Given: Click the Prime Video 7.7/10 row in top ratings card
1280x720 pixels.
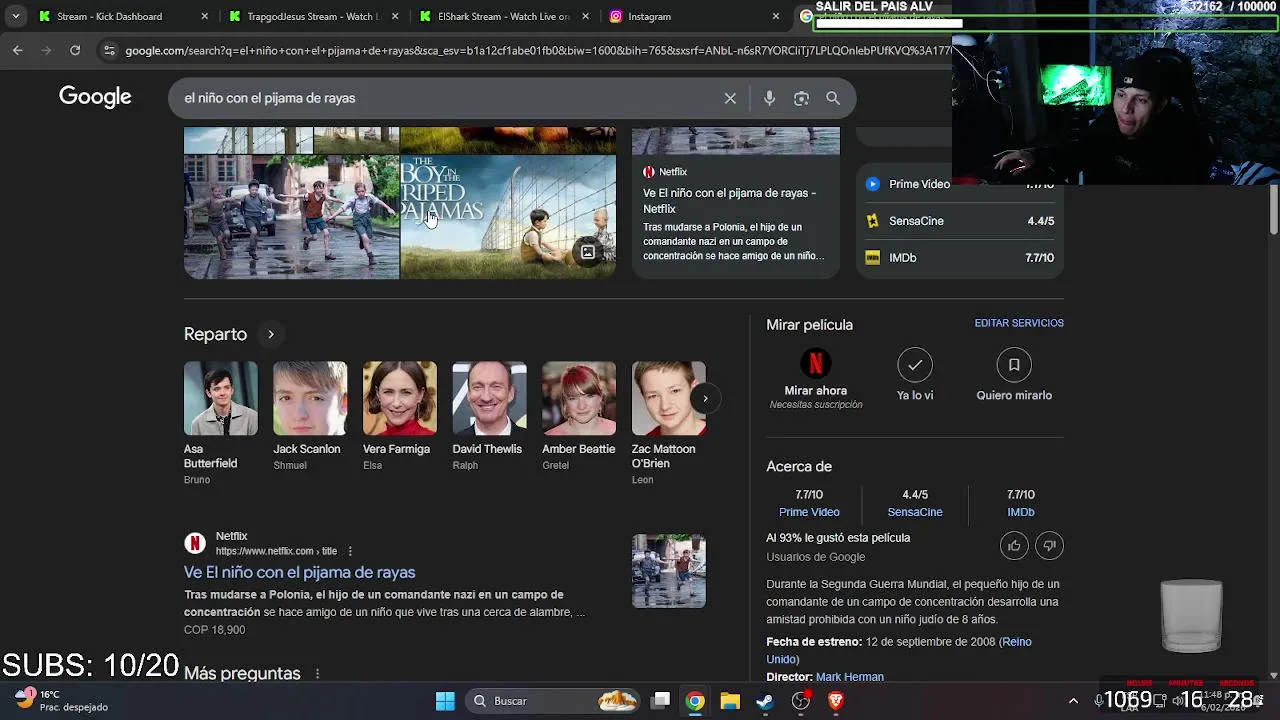Looking at the screenshot, I should coord(960,184).
